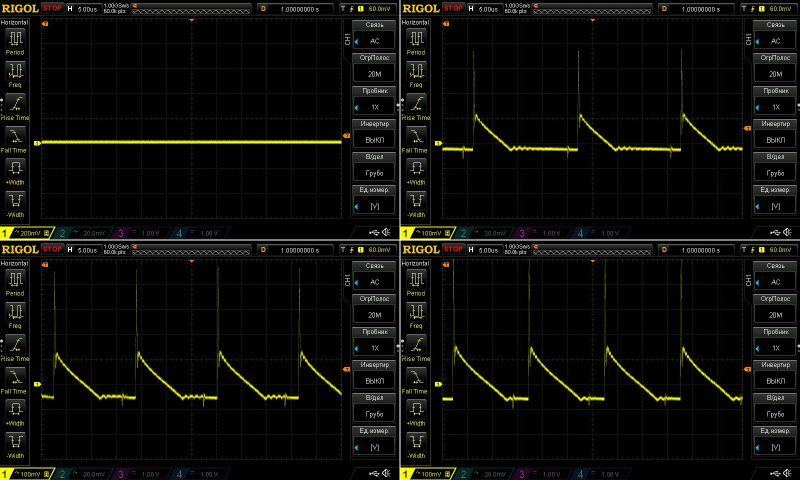Select the Freq measurement icon in the top-right scope

(415, 72)
